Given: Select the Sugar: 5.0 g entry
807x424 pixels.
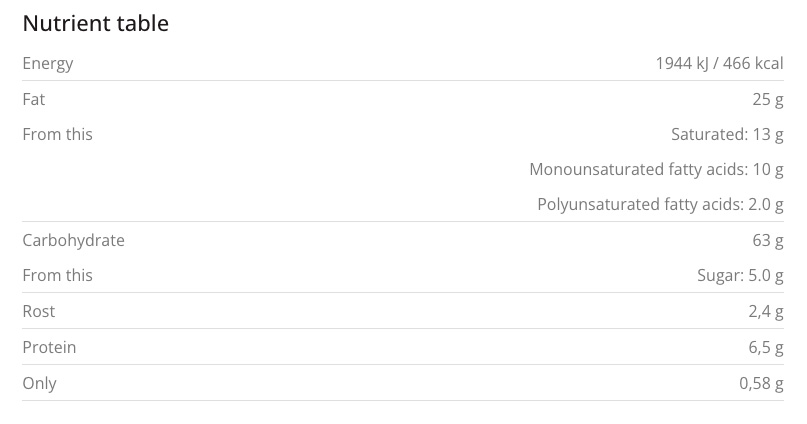Looking at the screenshot, I should coord(740,275).
